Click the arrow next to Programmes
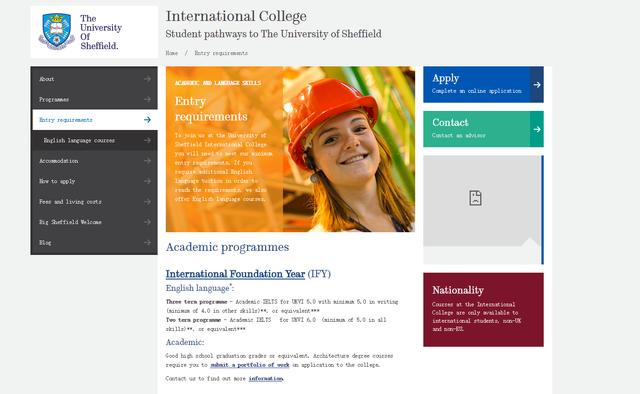The width and height of the screenshot is (640, 394). (147, 99)
